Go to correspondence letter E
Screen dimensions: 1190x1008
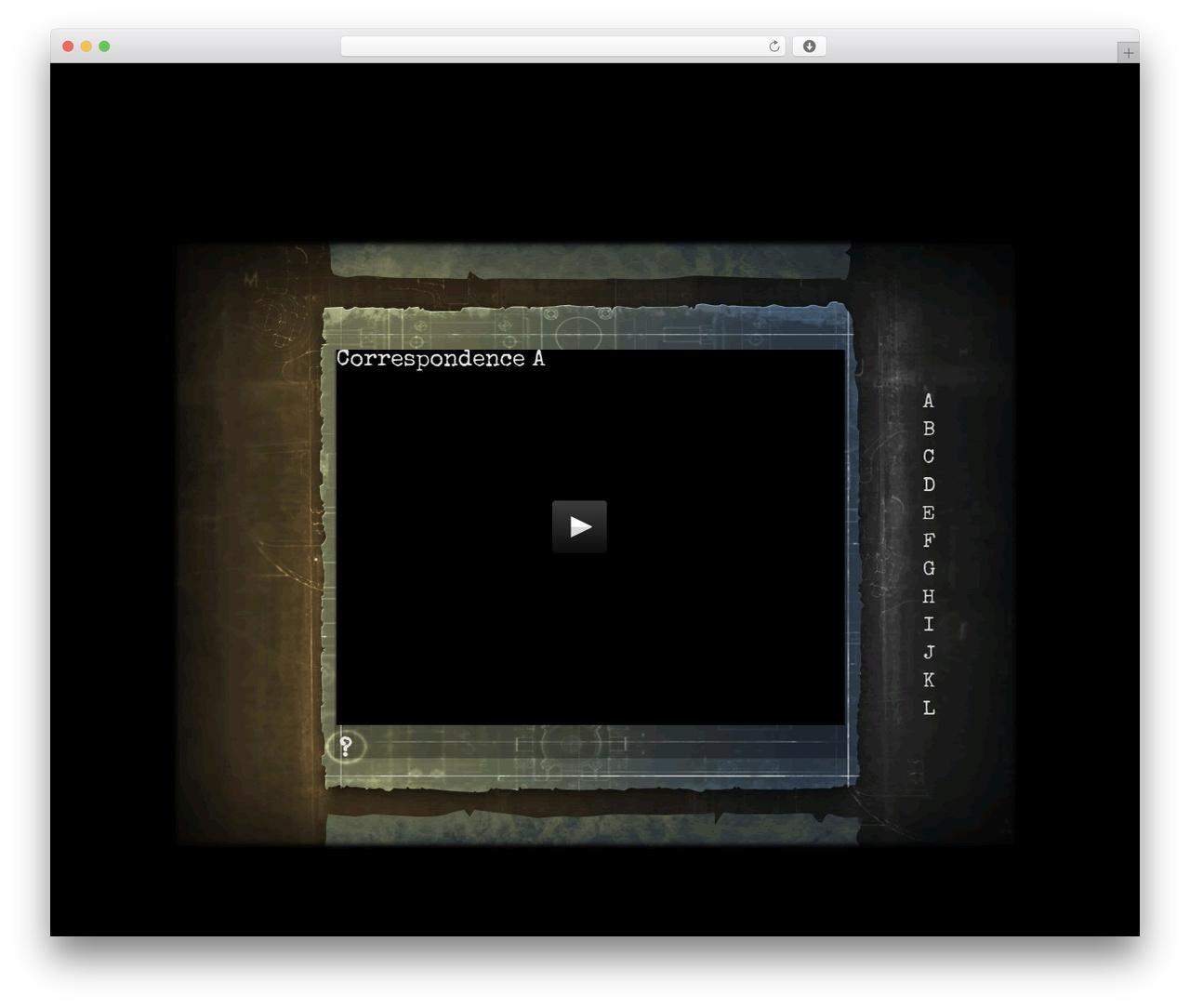tap(928, 512)
